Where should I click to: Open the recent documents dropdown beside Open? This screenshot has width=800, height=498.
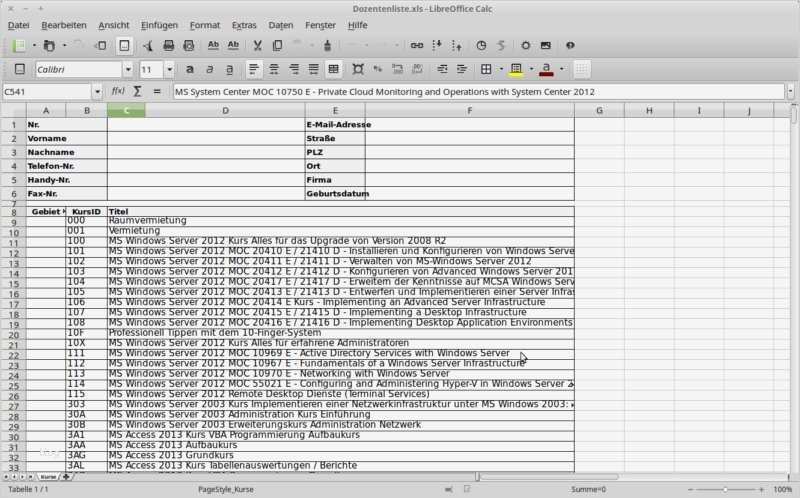(x=64, y=46)
